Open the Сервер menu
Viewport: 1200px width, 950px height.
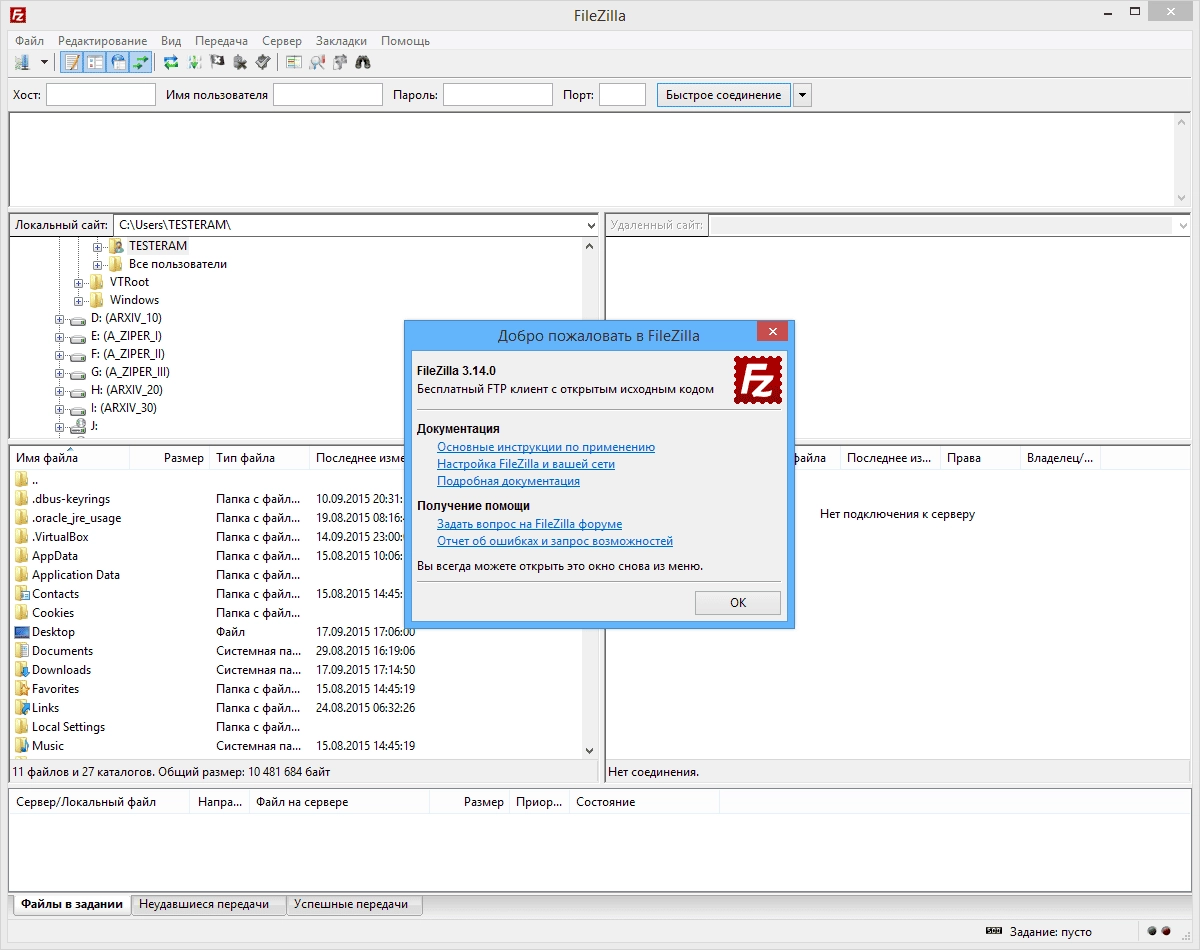point(282,41)
